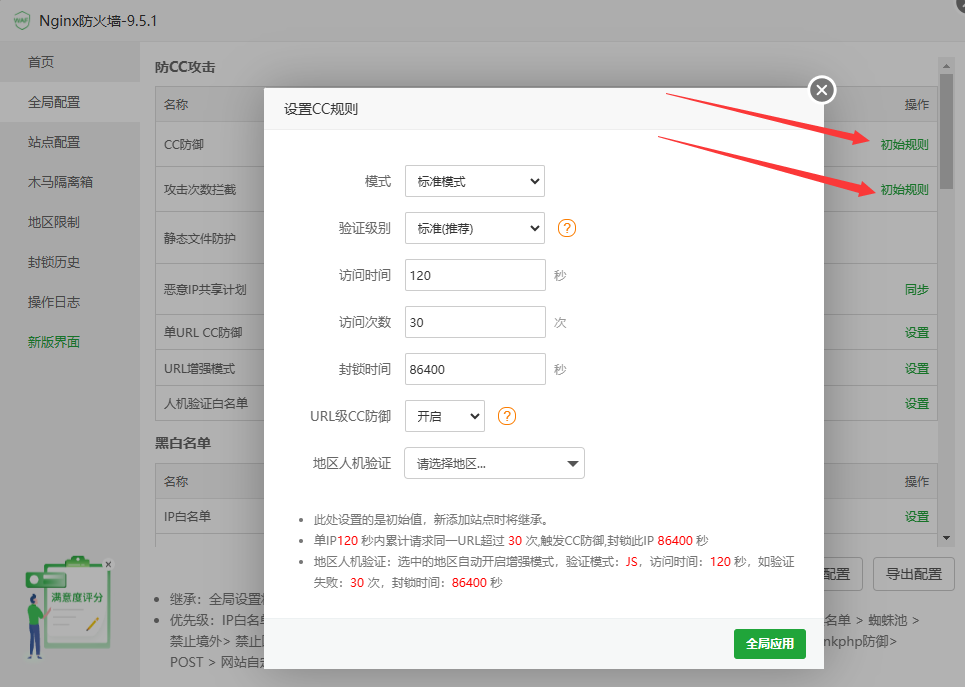Click the WAF shield logo icon

tap(22, 21)
